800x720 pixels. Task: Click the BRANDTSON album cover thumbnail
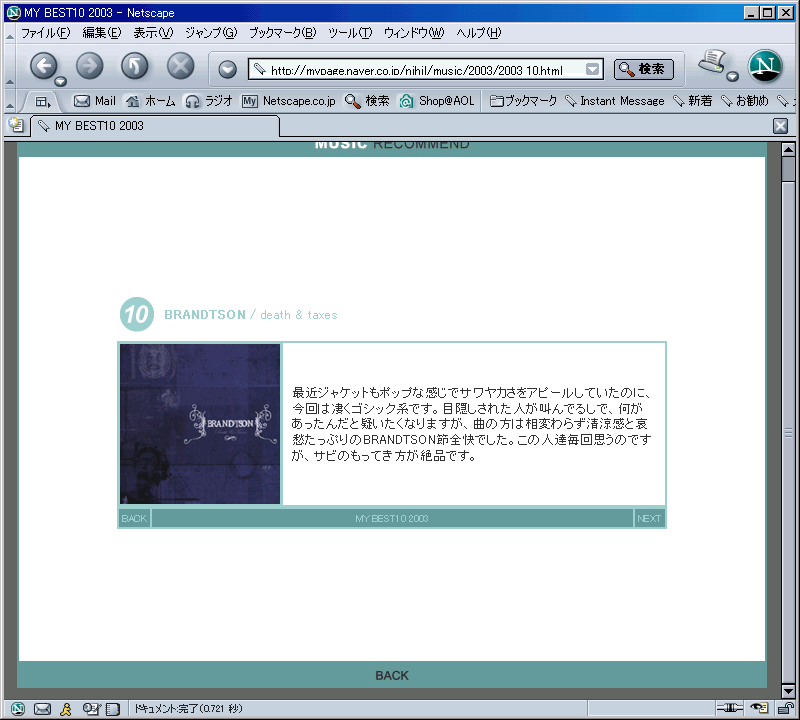pyautogui.click(x=200, y=424)
